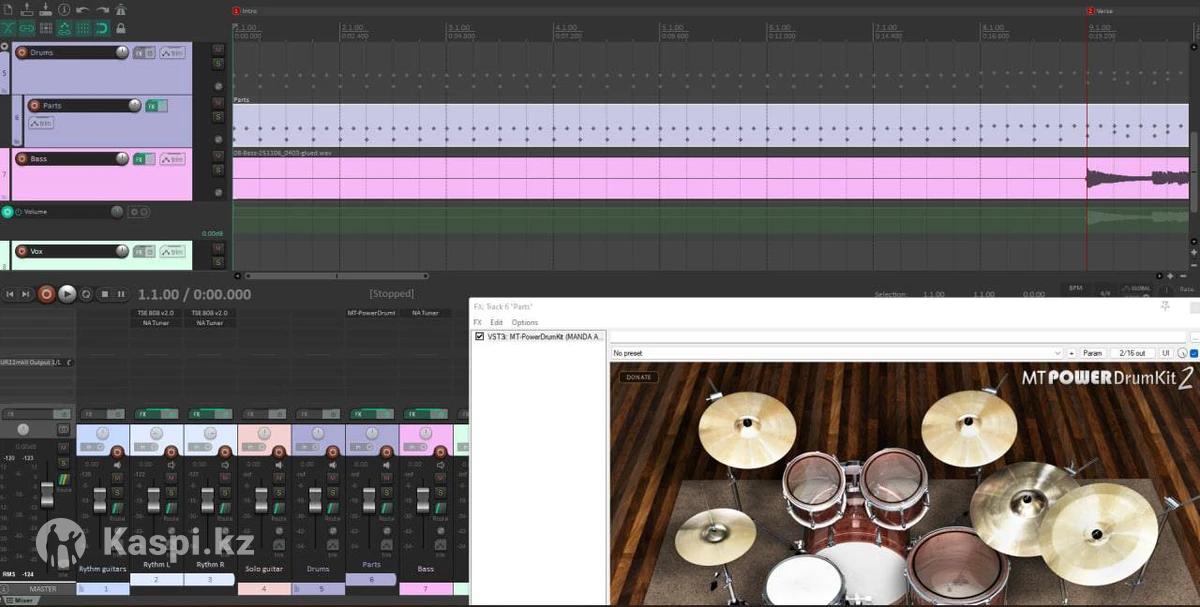Uncheck the VST3i MT-PowerDrumKit plugin checkbox

(x=480, y=337)
